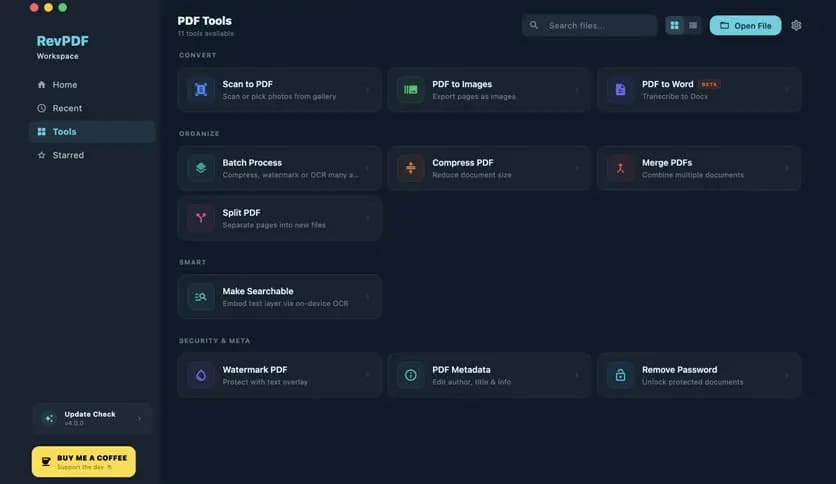Click the Compress PDF chevron arrow
836x484 pixels.
coord(577,168)
